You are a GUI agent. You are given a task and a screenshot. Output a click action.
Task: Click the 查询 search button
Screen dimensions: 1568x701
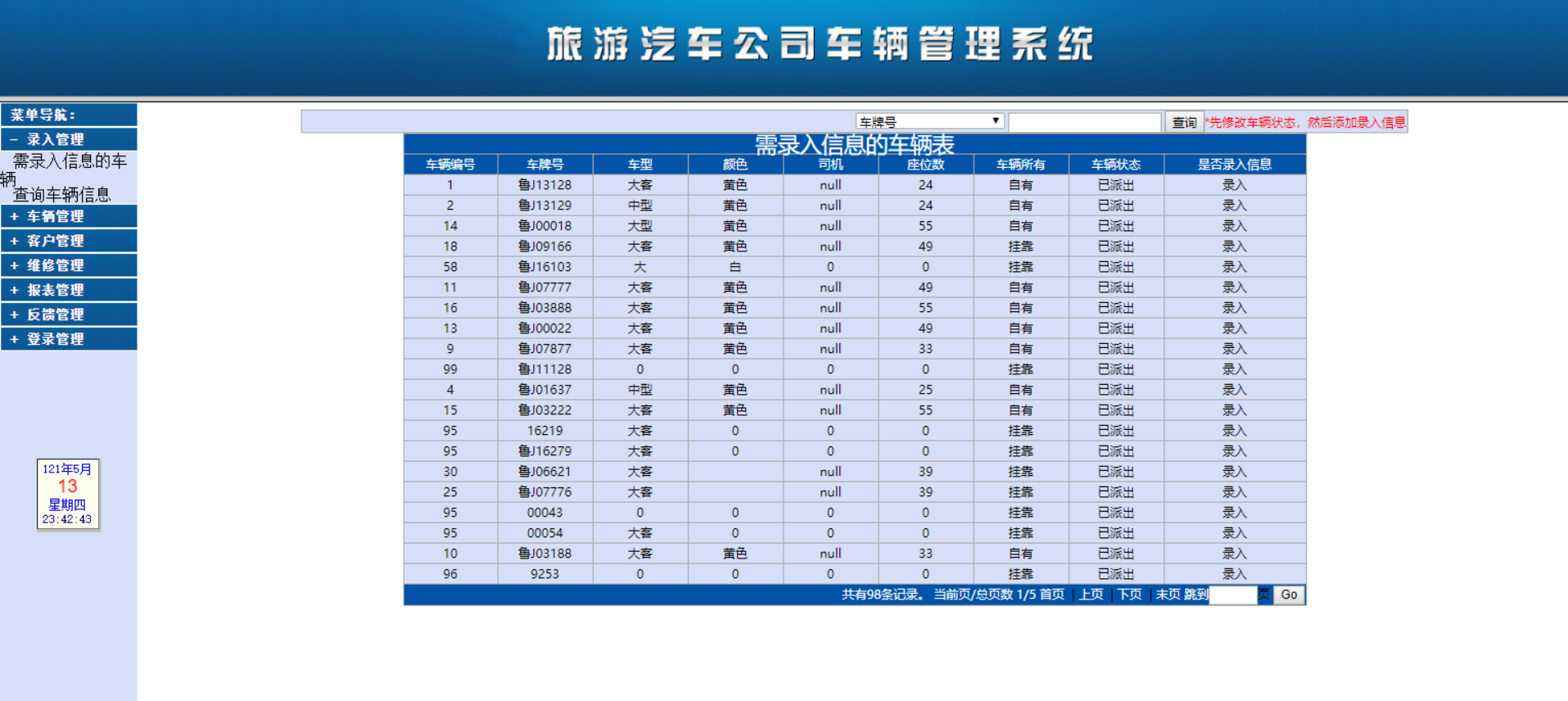tap(1184, 122)
